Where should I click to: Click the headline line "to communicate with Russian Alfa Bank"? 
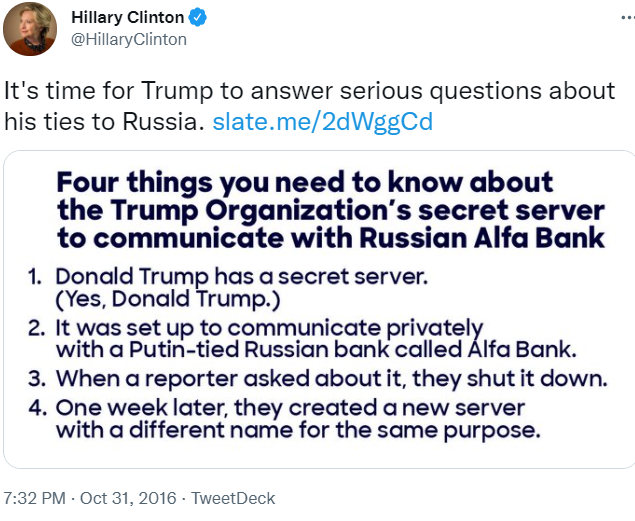coord(331,238)
